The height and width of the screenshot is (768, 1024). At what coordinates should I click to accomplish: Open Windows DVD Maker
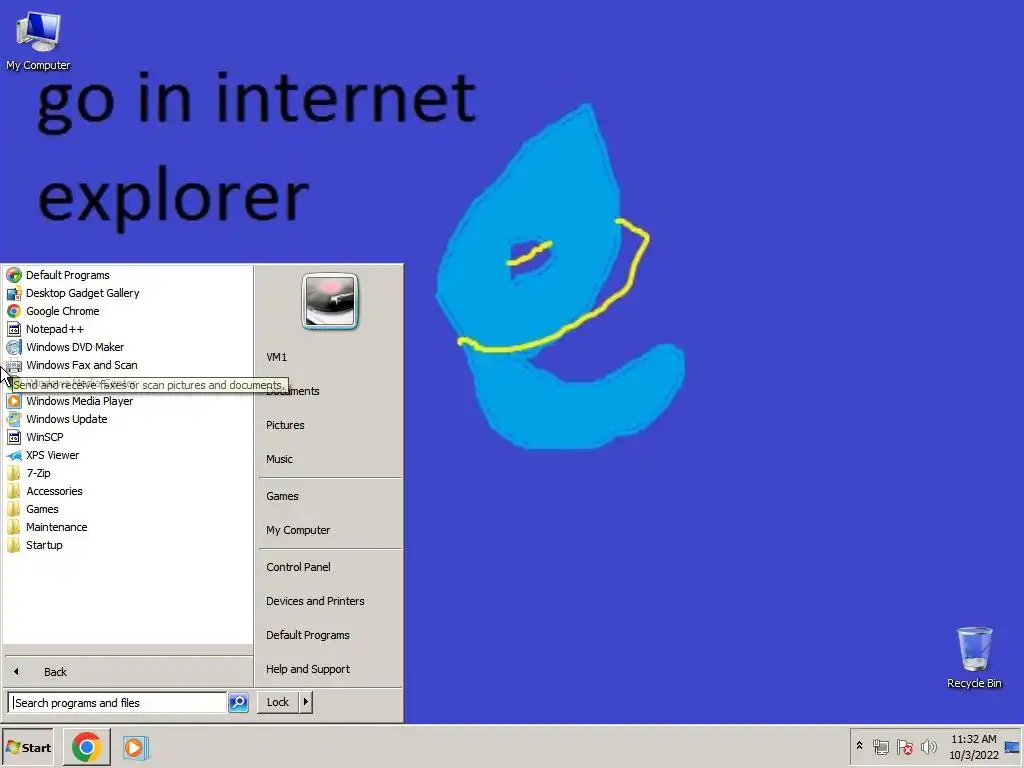(127, 347)
